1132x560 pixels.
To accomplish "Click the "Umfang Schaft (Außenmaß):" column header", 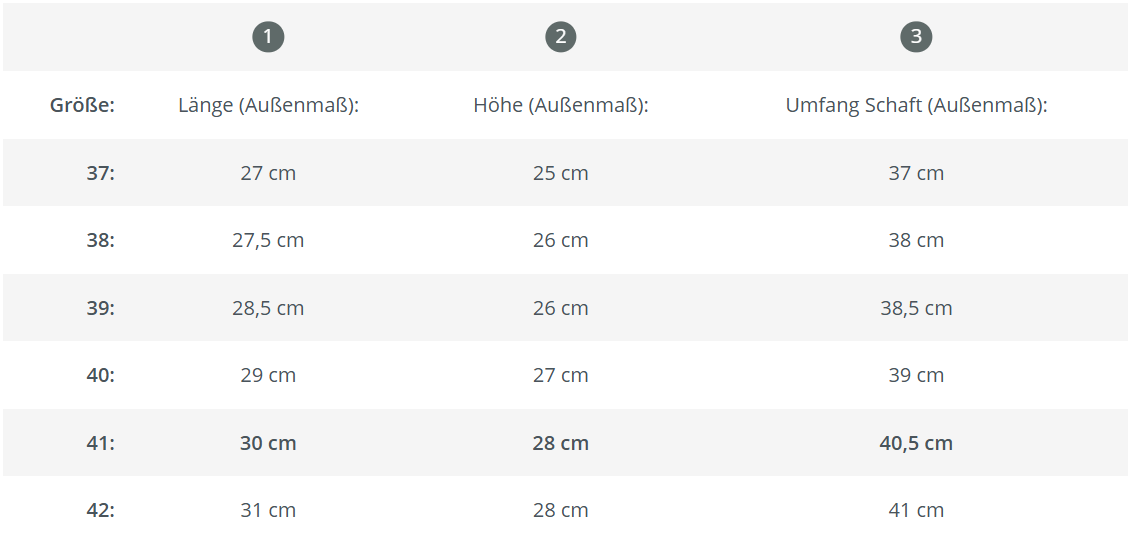I will tap(916, 105).
